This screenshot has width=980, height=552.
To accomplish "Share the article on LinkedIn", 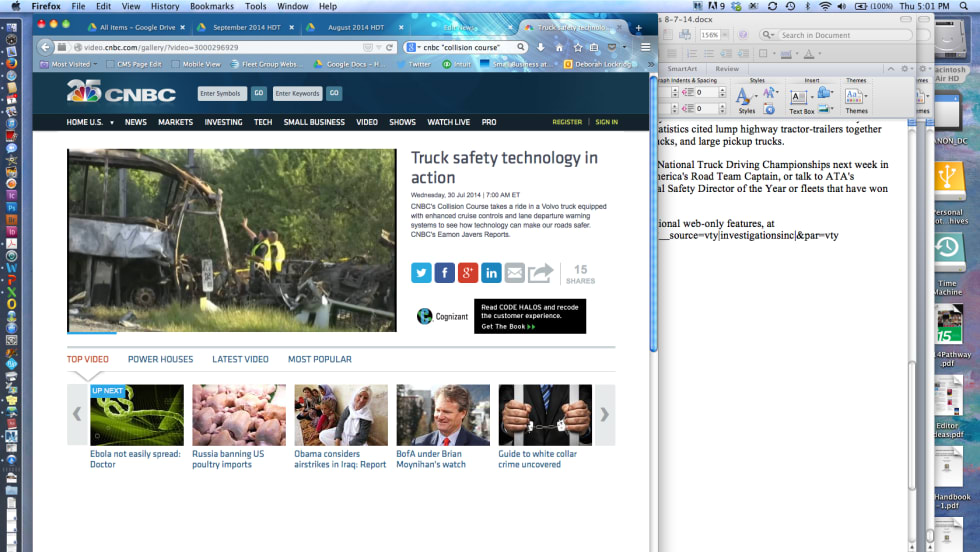I will pos(491,273).
